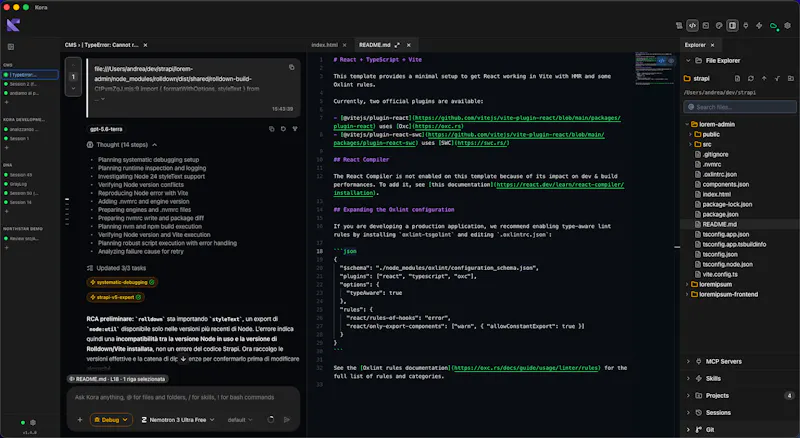Toggle the left sidebar panel icon
This screenshot has height=438, width=800.
click(11, 46)
